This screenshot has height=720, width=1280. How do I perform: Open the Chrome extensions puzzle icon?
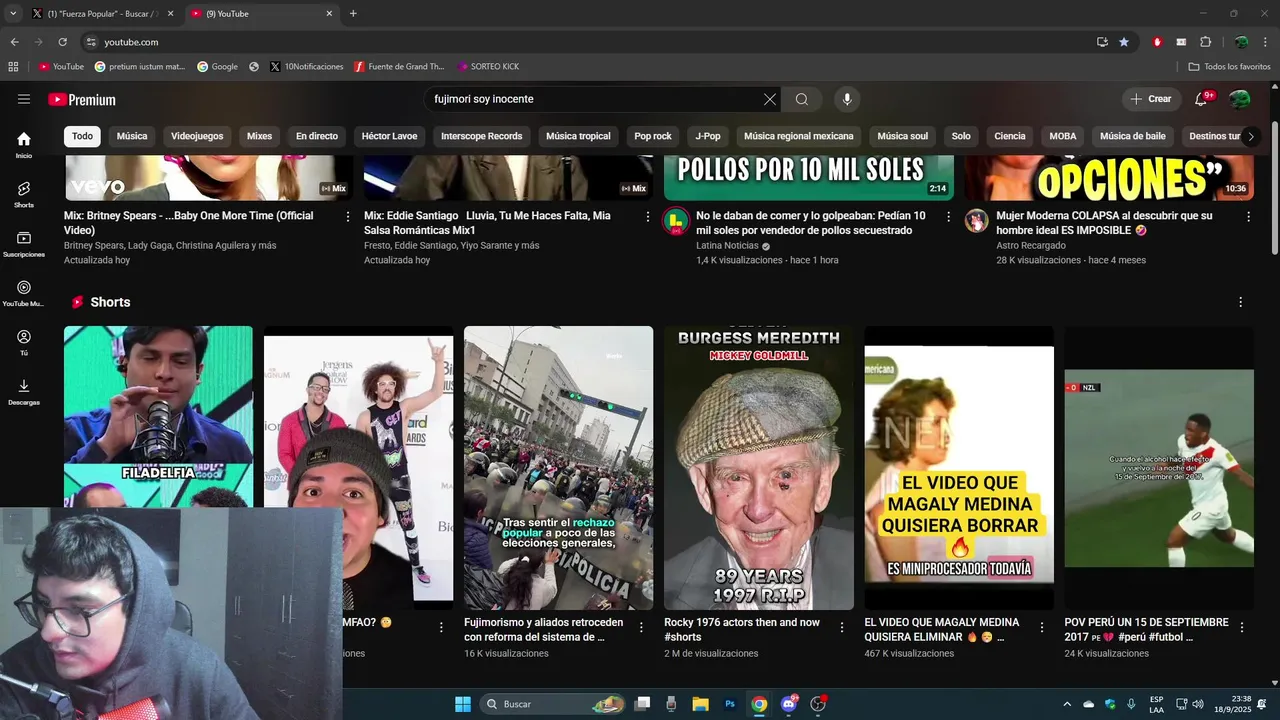click(1205, 42)
